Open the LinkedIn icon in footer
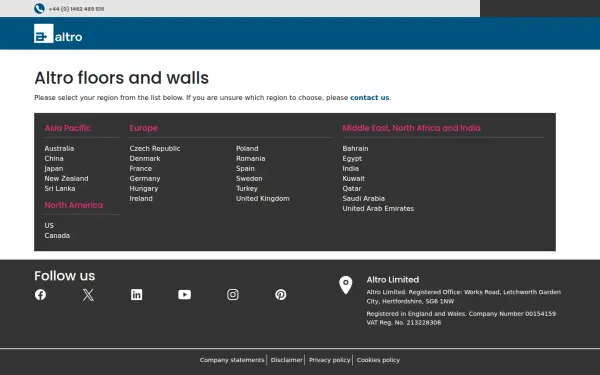This screenshot has width=600, height=375. (x=137, y=295)
